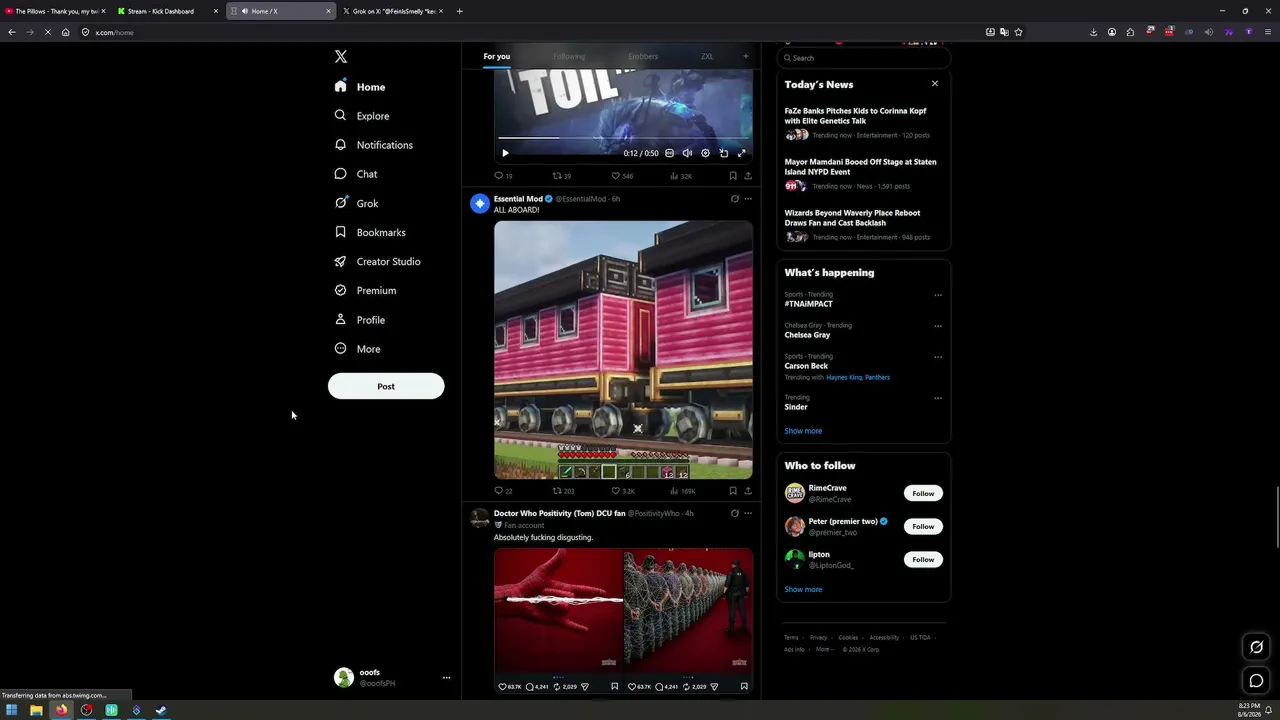
Task: Open the floating Grok button
Action: click(1257, 647)
